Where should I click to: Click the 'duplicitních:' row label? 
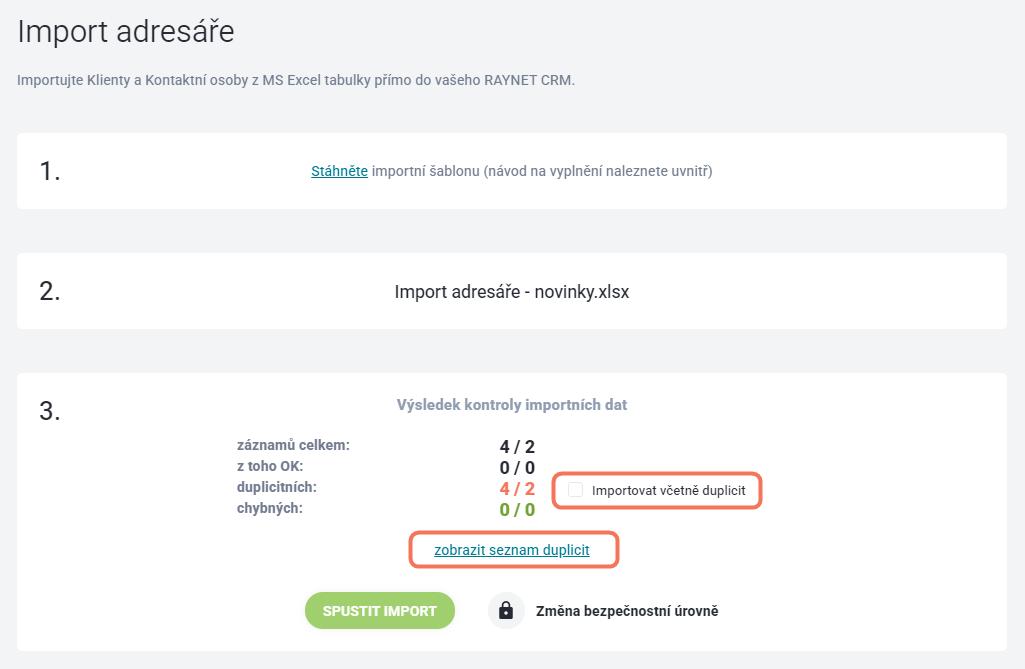277,487
